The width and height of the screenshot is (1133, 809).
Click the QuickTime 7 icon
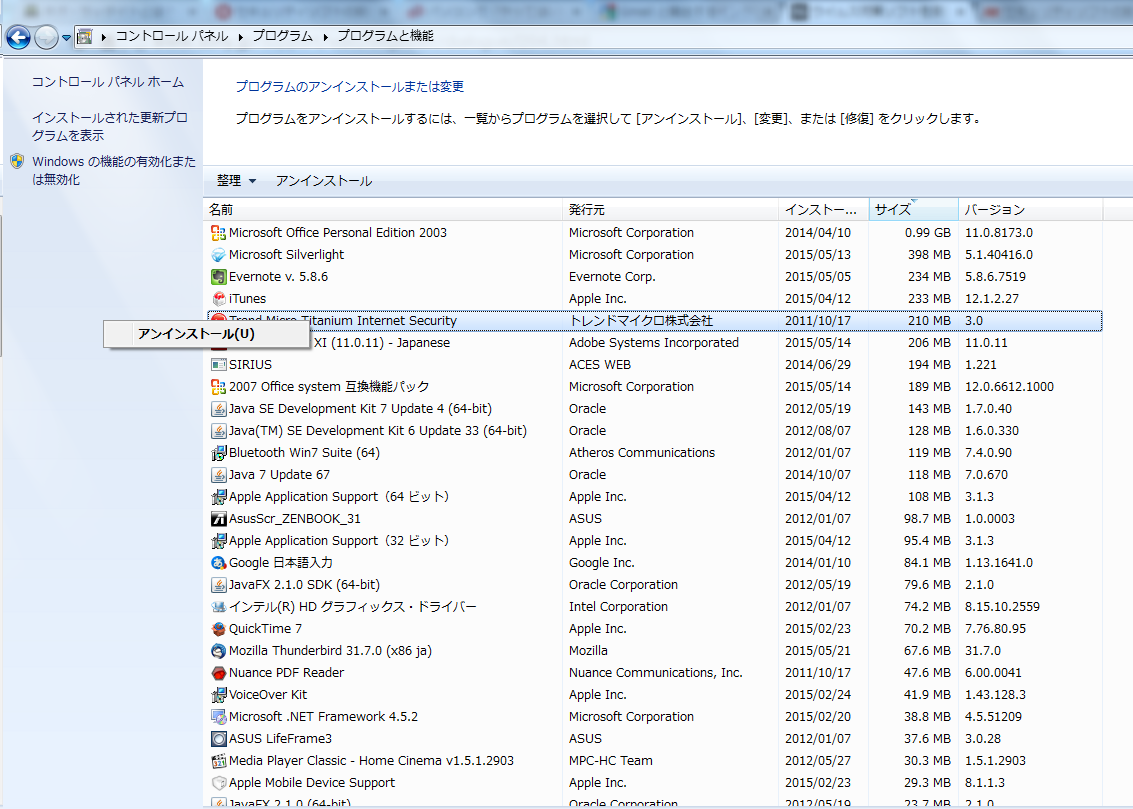[219, 629]
